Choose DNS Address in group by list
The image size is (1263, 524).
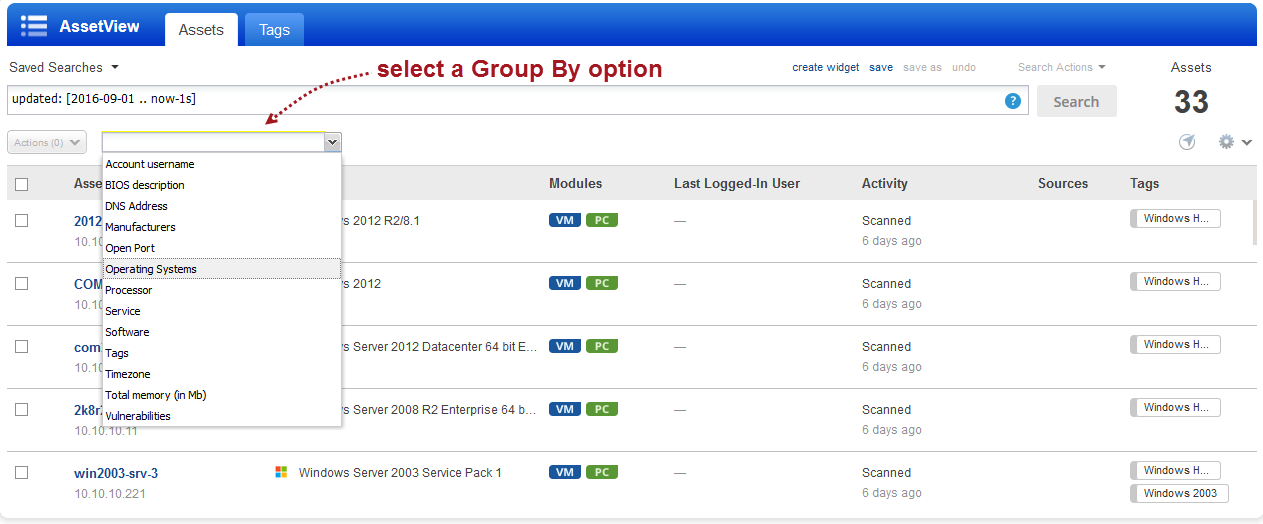(x=222, y=206)
